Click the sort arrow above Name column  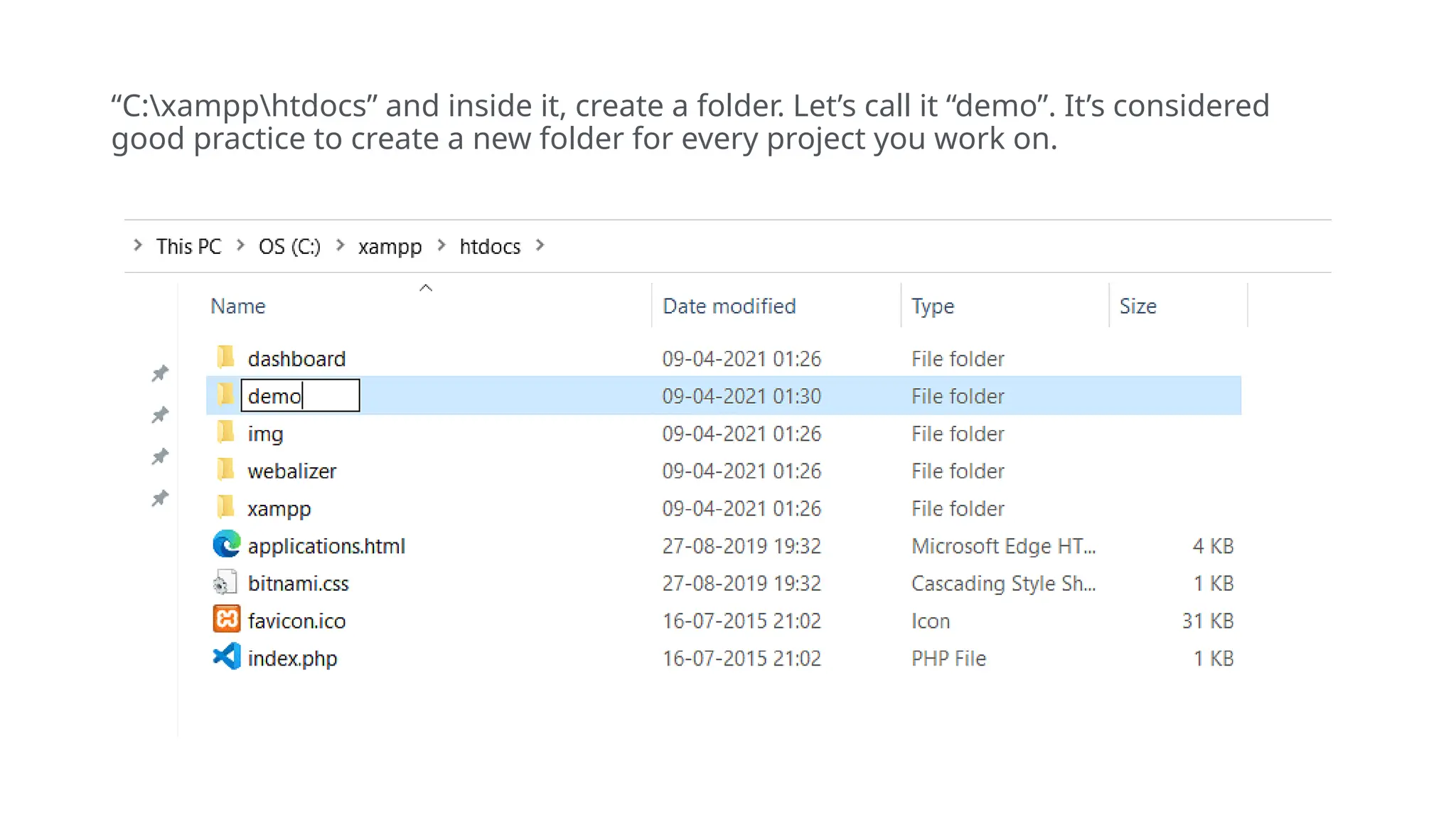coord(426,288)
